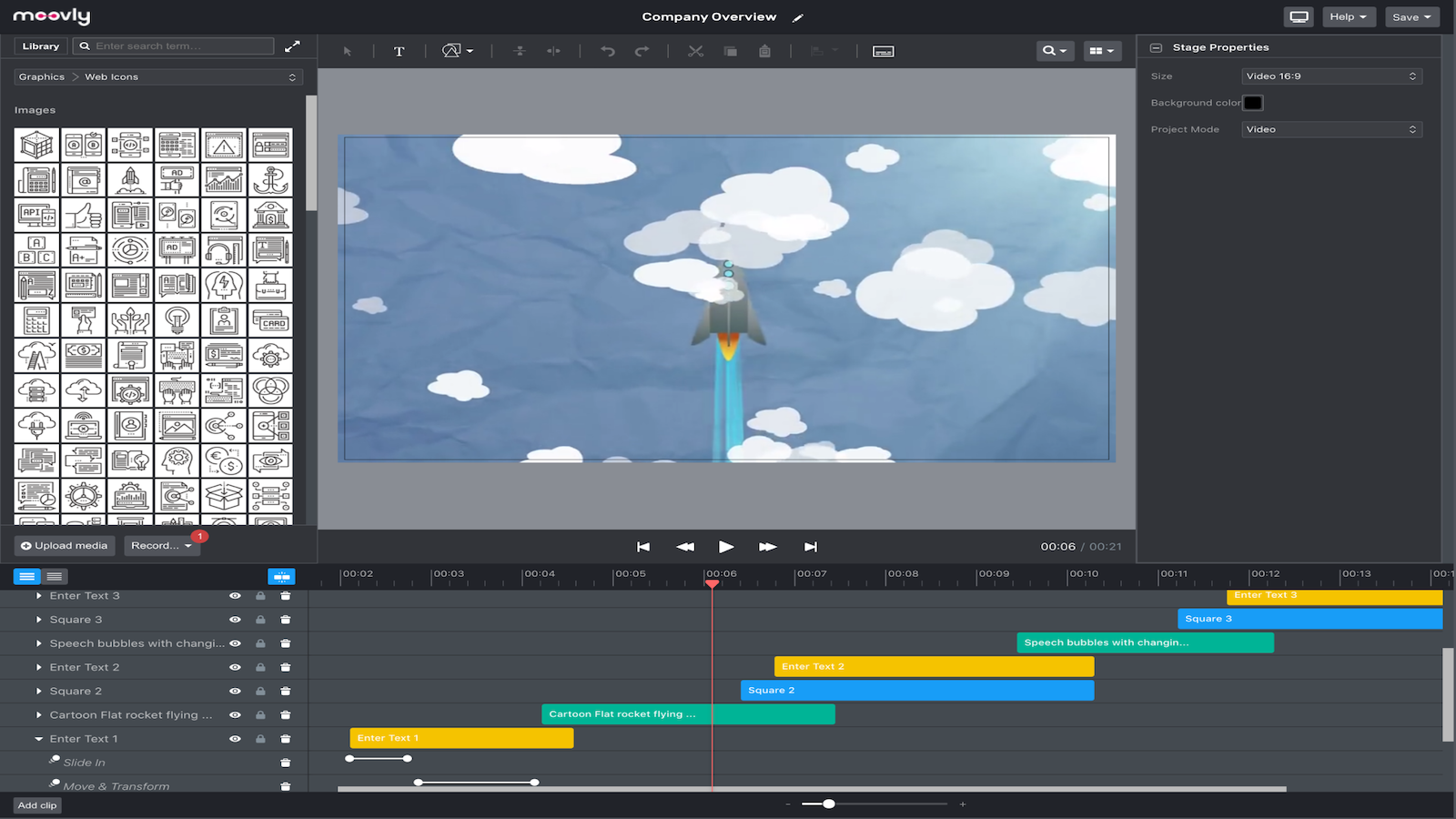Hide the Enter Text 2 layer
1456x819 pixels.
(x=235, y=666)
